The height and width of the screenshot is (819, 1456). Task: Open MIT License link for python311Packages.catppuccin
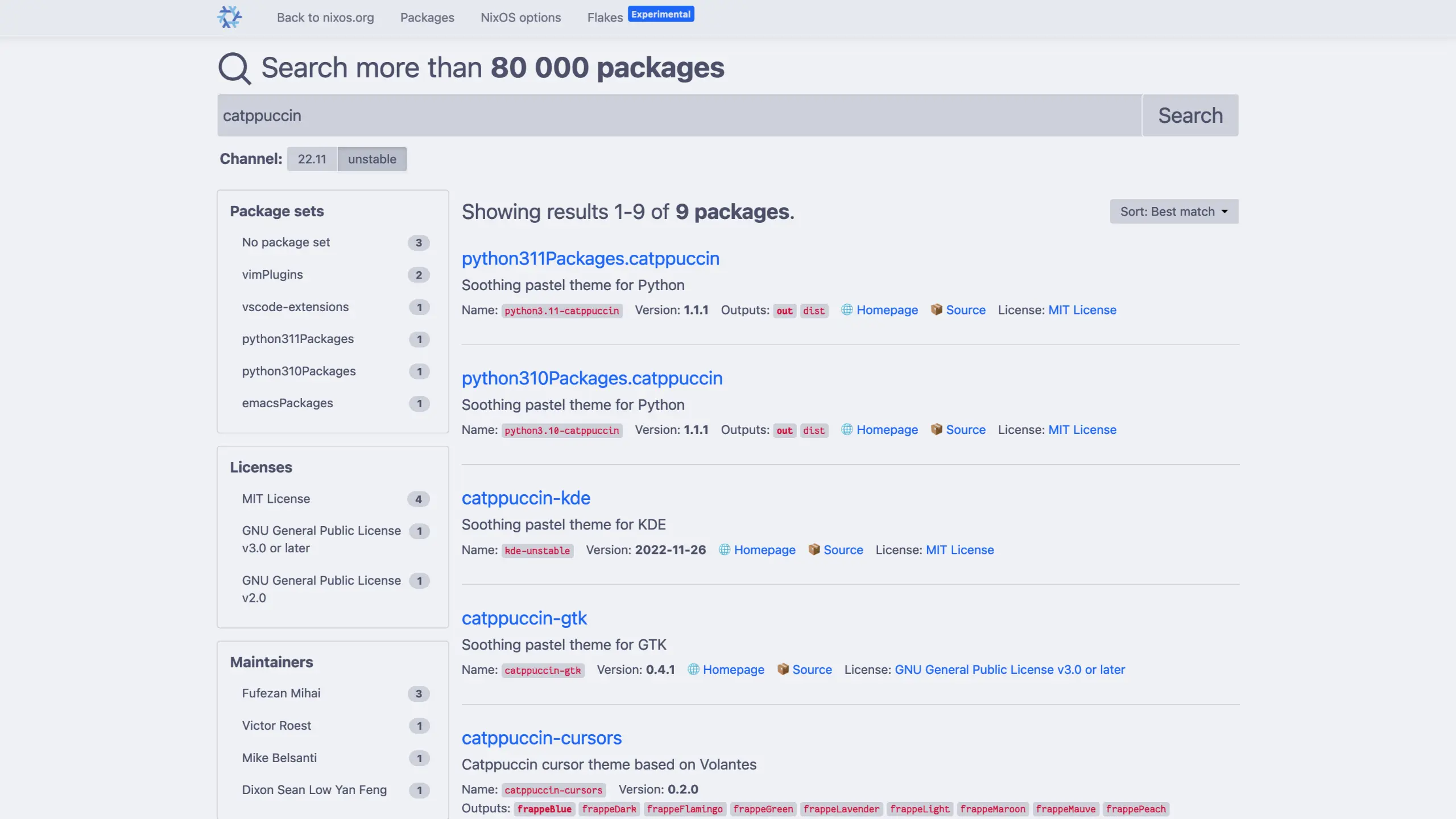click(1082, 310)
